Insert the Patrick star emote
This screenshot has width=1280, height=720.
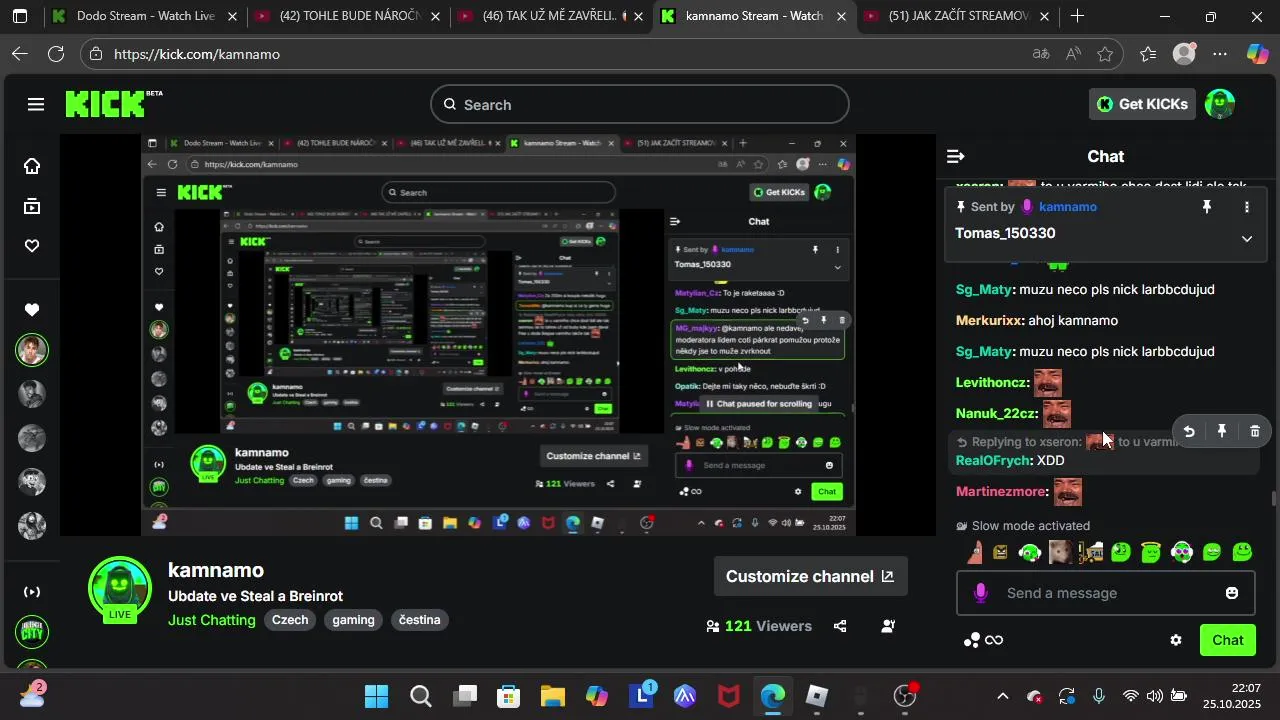click(974, 552)
